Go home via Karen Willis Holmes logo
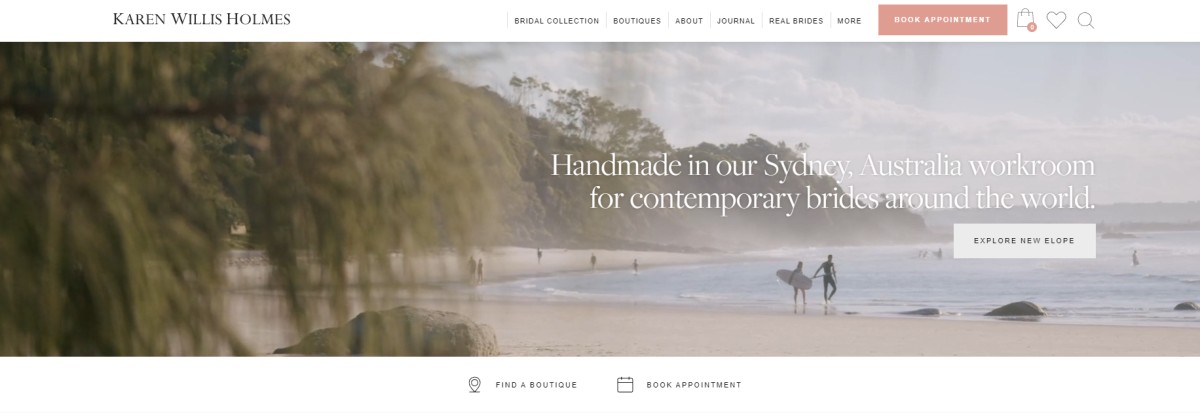The height and width of the screenshot is (413, 1200). pos(202,19)
